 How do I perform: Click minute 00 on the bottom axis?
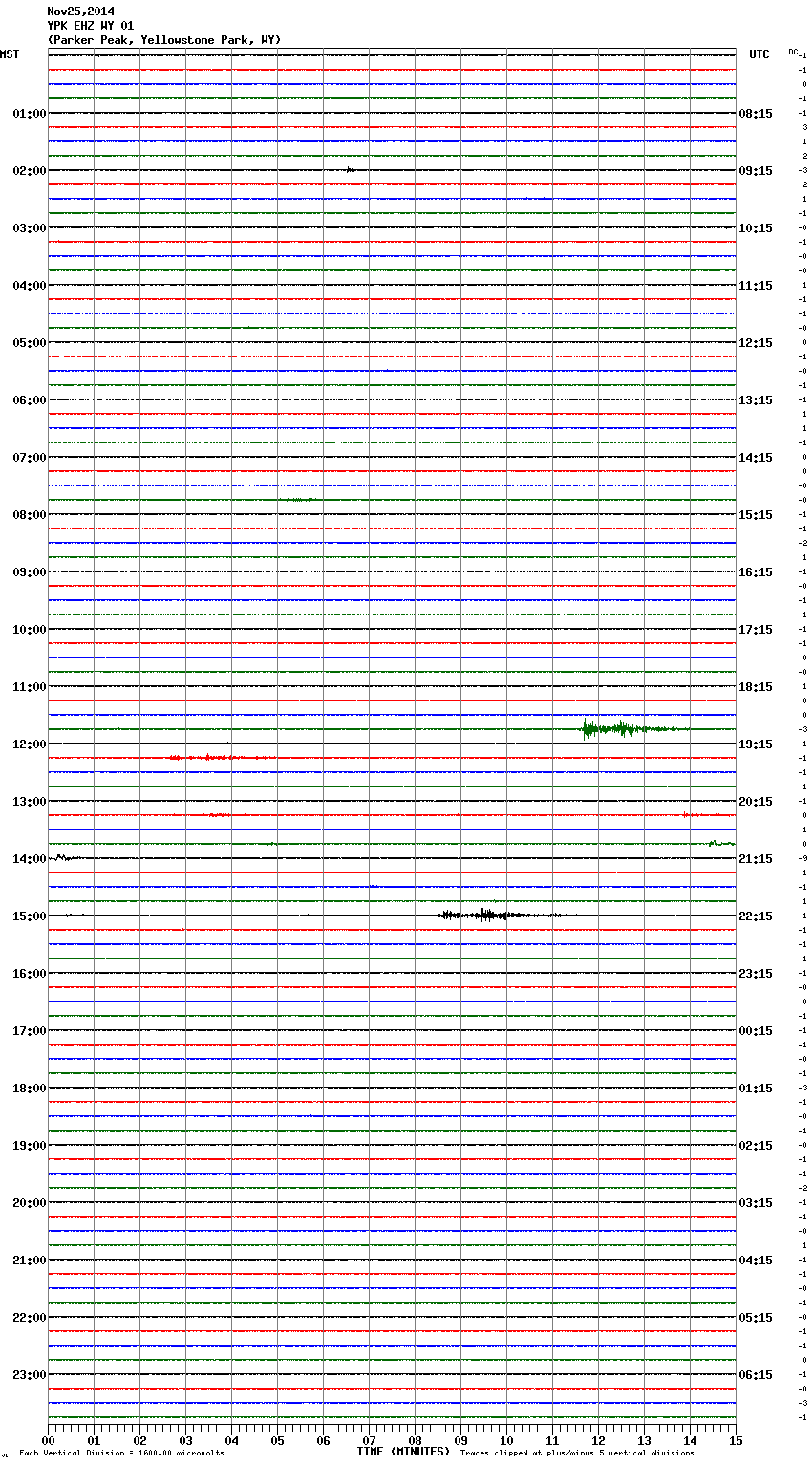pos(48,1440)
